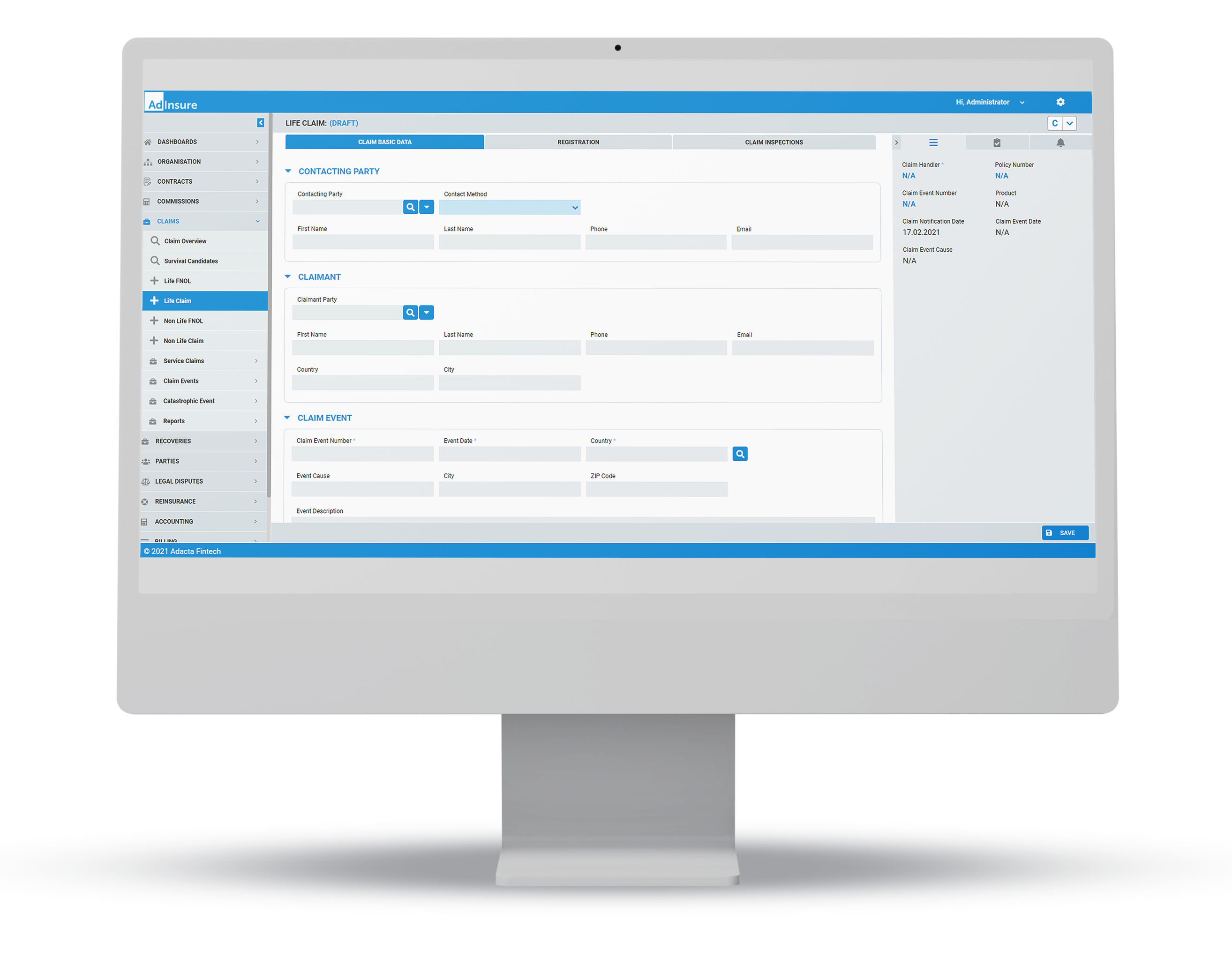Switch to the Registration tab

578,141
